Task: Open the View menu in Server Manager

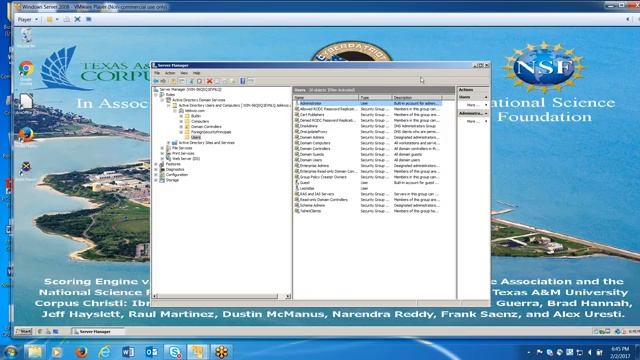Action: [184, 73]
